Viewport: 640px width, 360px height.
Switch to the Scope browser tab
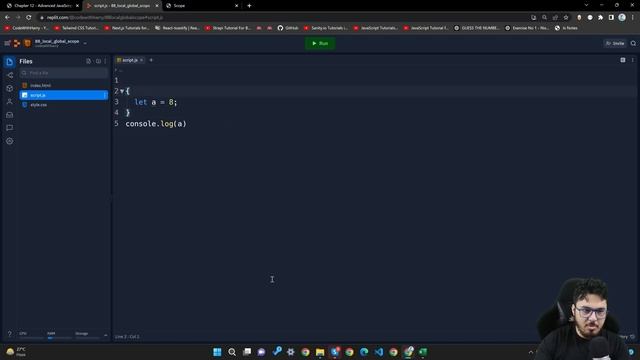tap(202, 6)
